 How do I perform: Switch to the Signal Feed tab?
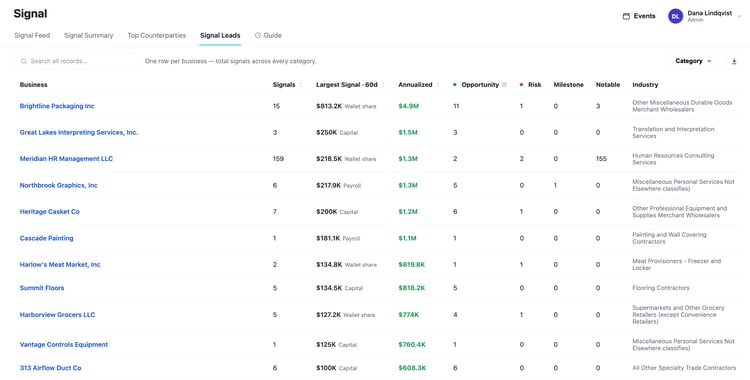32,35
